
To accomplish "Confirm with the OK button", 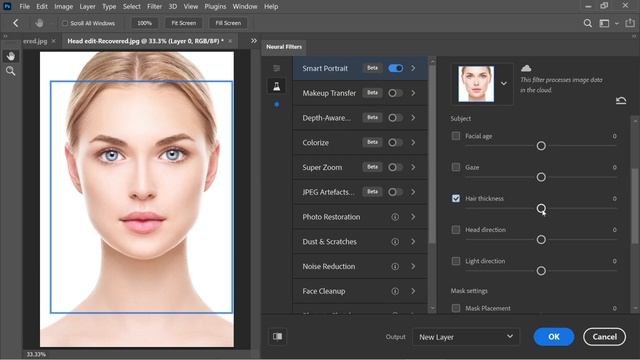I will pyautogui.click(x=553, y=337).
